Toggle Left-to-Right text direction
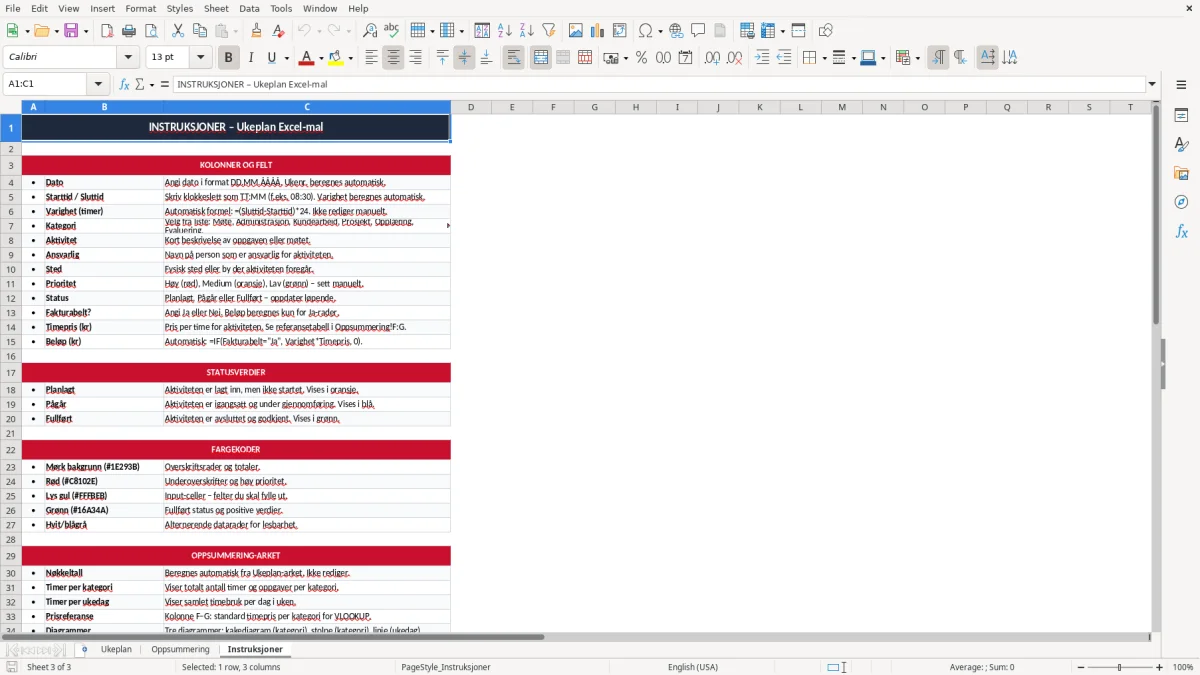This screenshot has width=1200, height=675. tap(937, 58)
